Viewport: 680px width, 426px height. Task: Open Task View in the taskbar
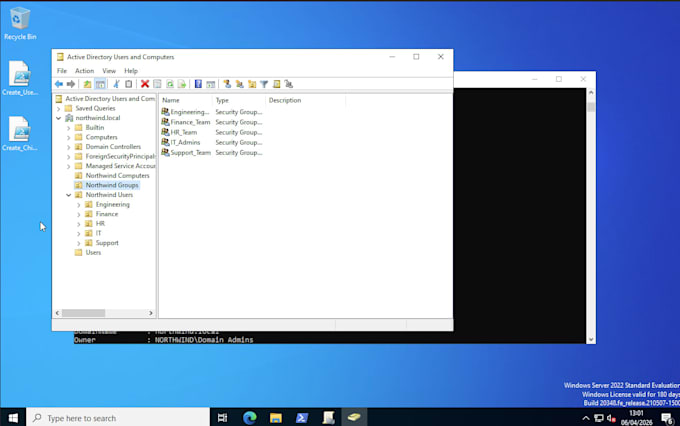point(222,418)
